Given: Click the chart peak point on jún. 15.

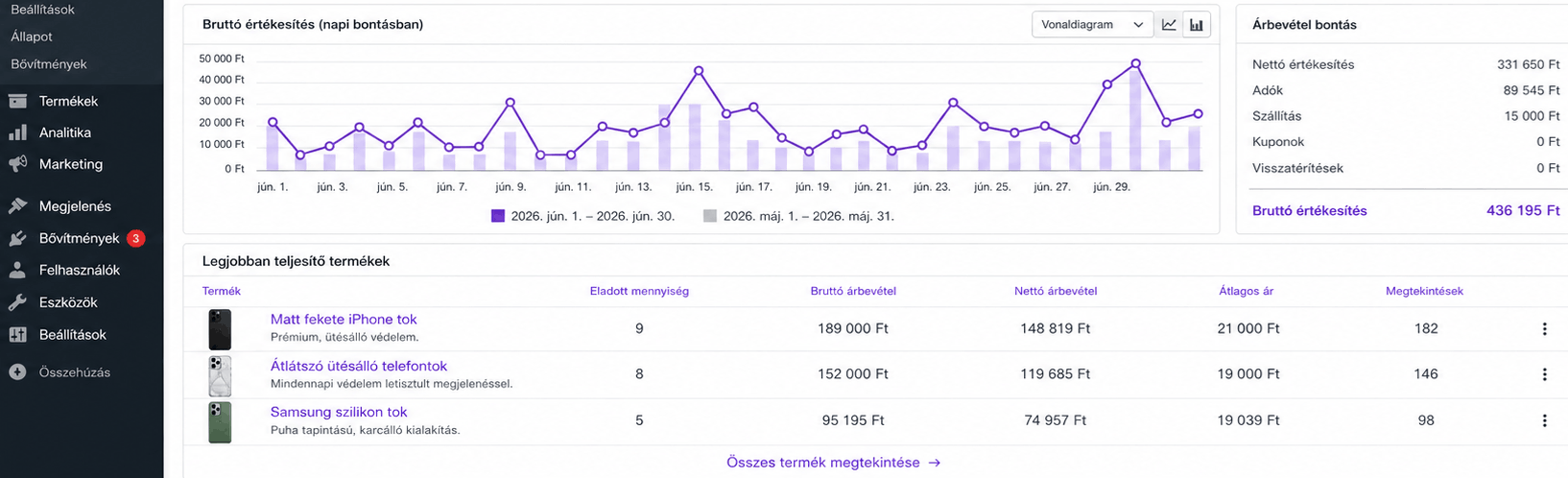Looking at the screenshot, I should (x=699, y=71).
